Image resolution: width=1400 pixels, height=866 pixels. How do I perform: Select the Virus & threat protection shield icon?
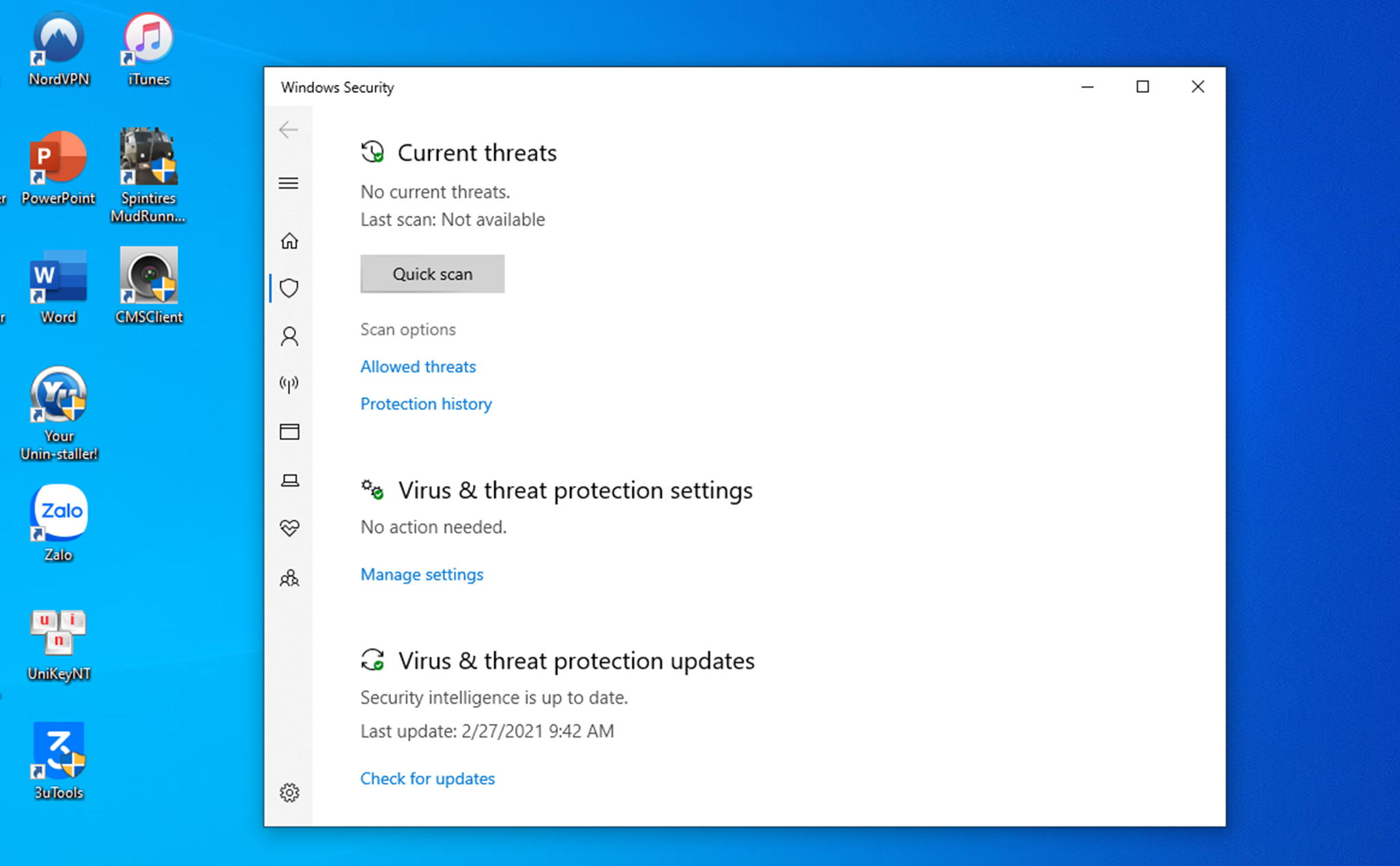coord(289,288)
